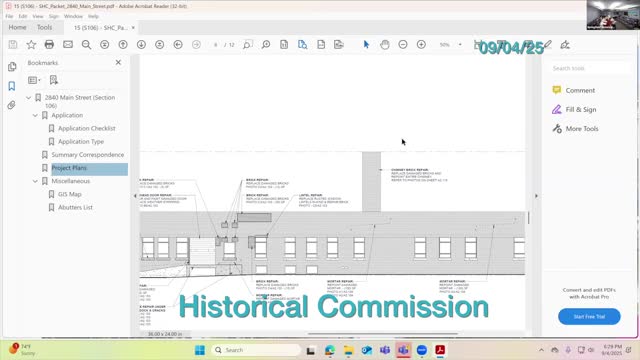Activate the Hand pan tool
Image resolution: width=640 pixels, height=360 pixels.
[384, 44]
